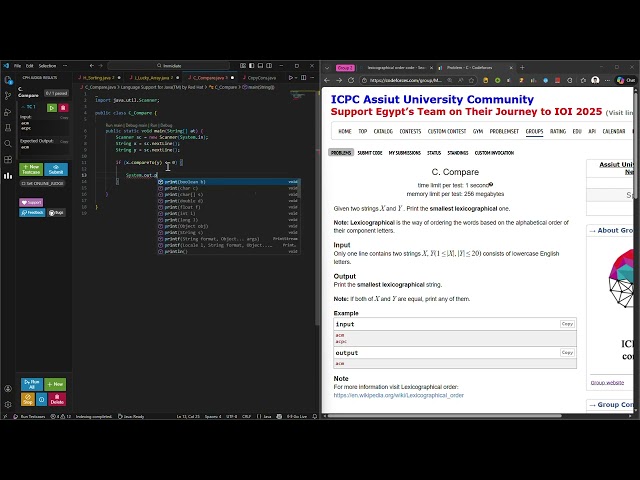Toggle the bottom panel layout icon

[x=260, y=66]
